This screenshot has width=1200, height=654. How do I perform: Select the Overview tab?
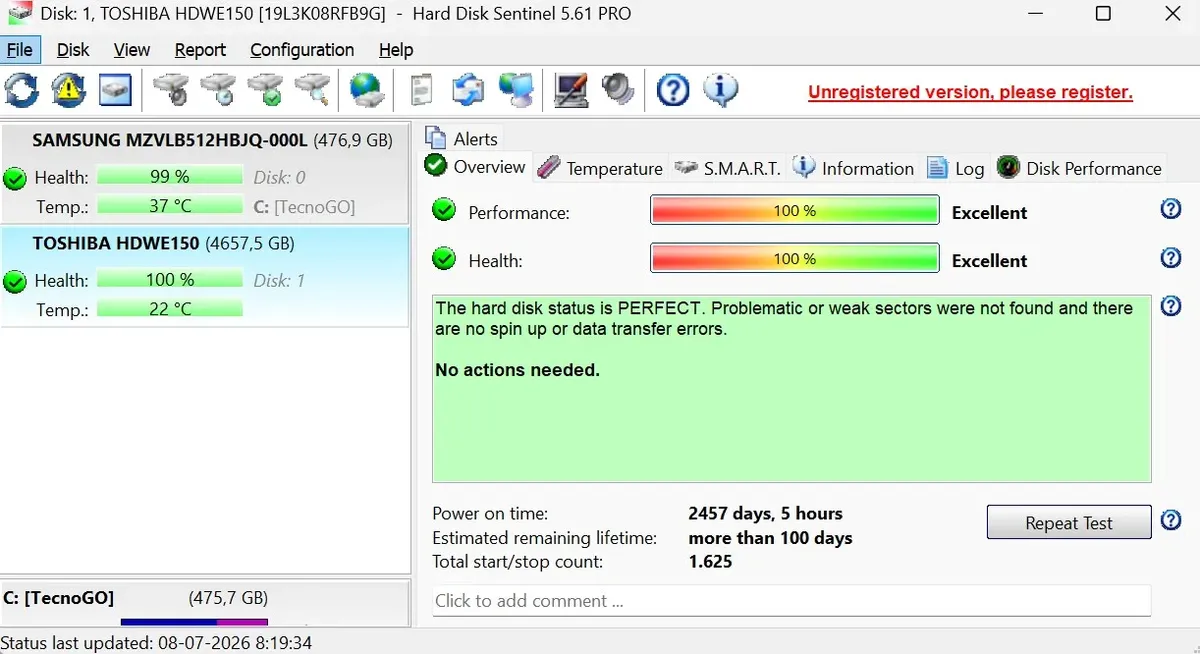point(476,166)
